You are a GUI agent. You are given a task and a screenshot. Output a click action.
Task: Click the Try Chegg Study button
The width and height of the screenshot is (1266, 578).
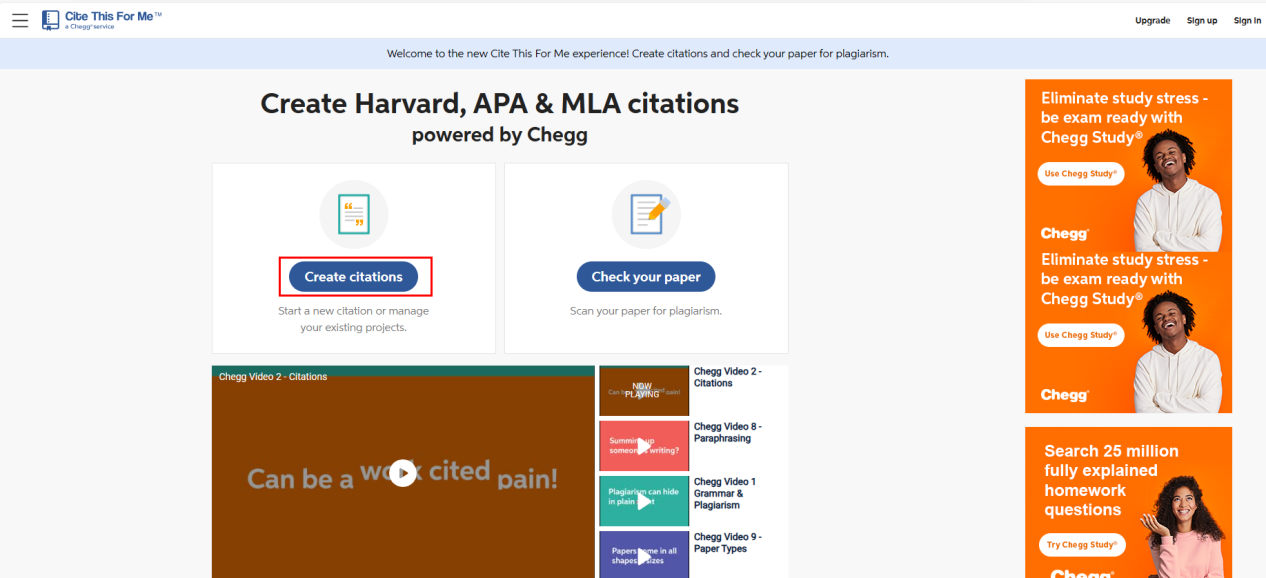point(1081,545)
